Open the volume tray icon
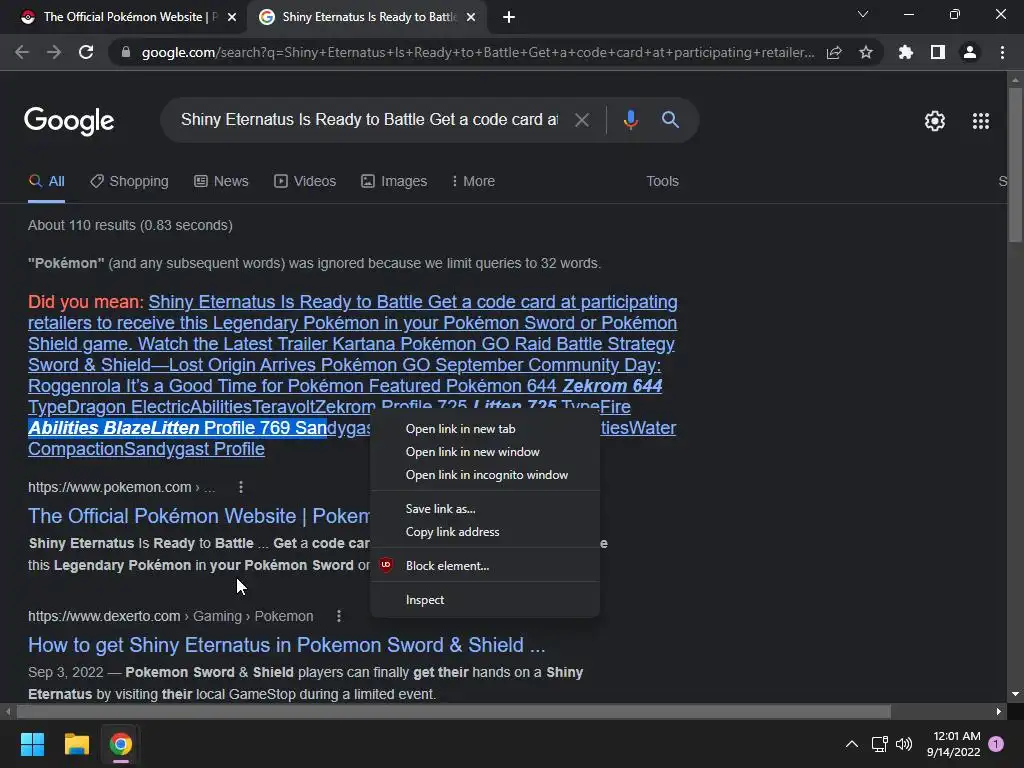Image resolution: width=1024 pixels, height=768 pixels. pyautogui.click(x=904, y=744)
